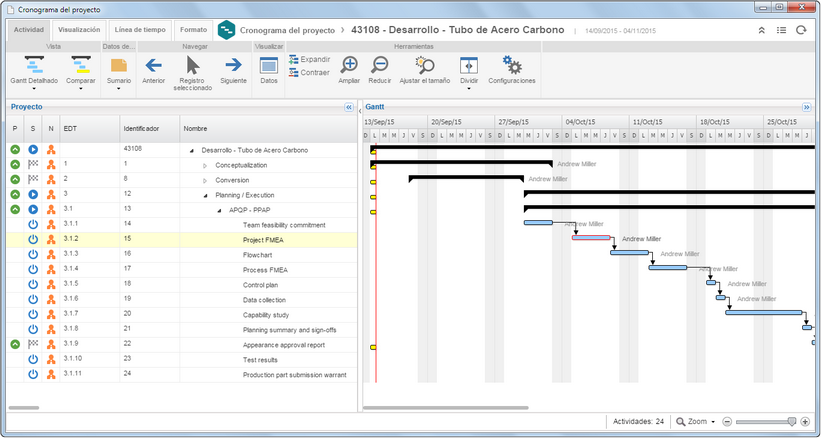The height and width of the screenshot is (438, 821).
Task: Collapse the Proyecto panel with double-arrow
Action: [349, 107]
